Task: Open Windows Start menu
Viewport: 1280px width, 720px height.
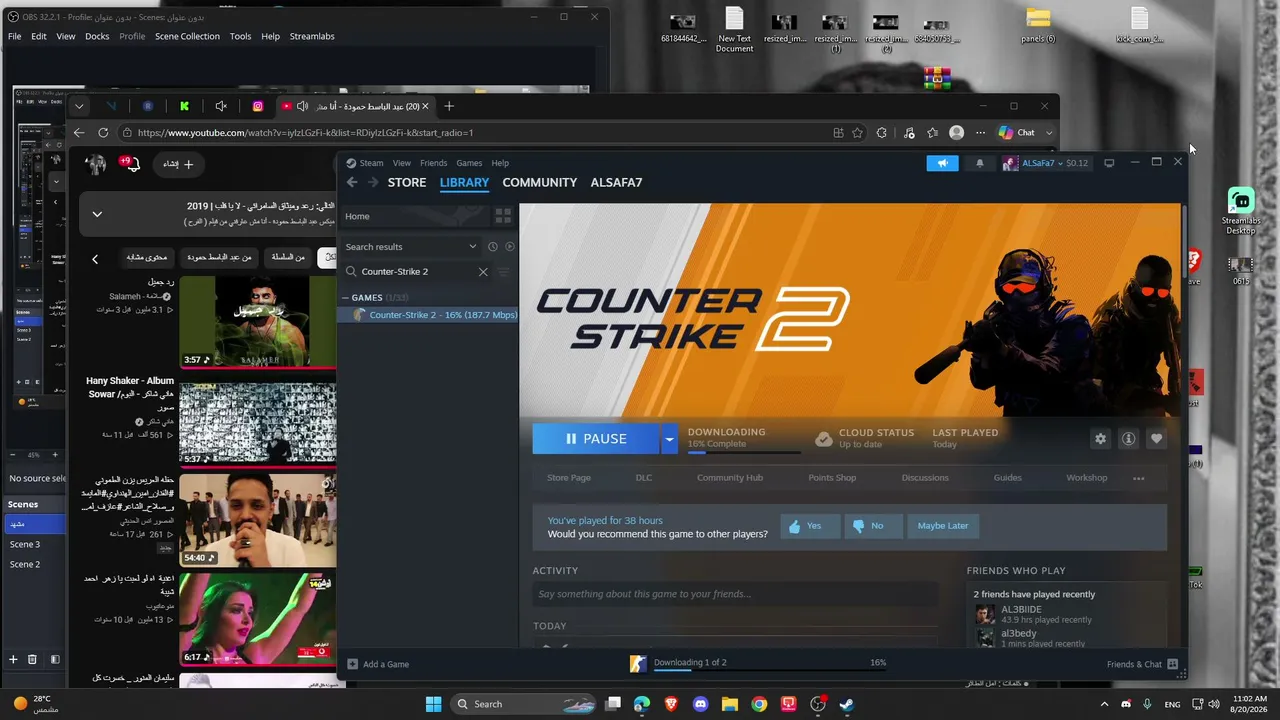Action: point(434,704)
